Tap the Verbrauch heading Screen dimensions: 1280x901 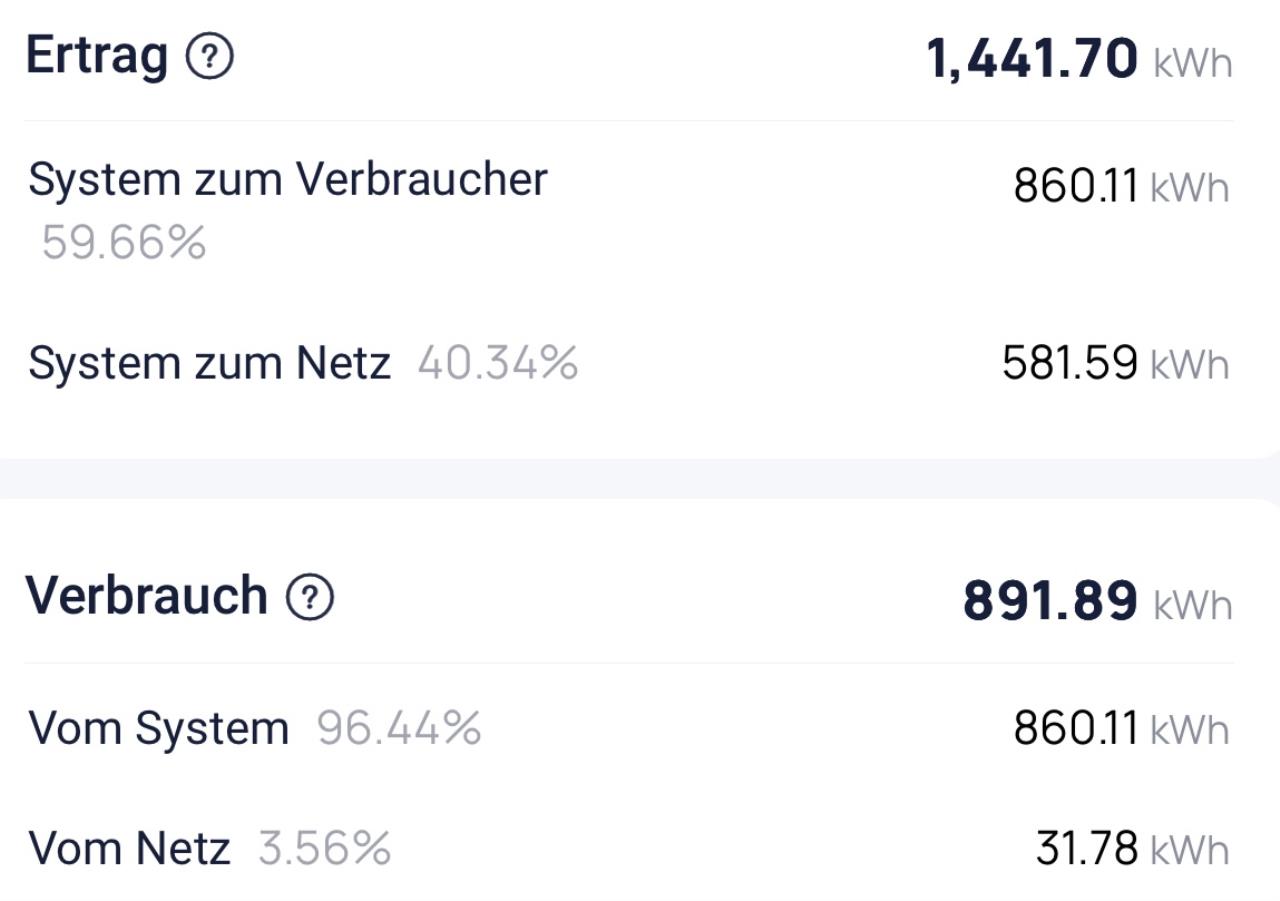point(147,596)
